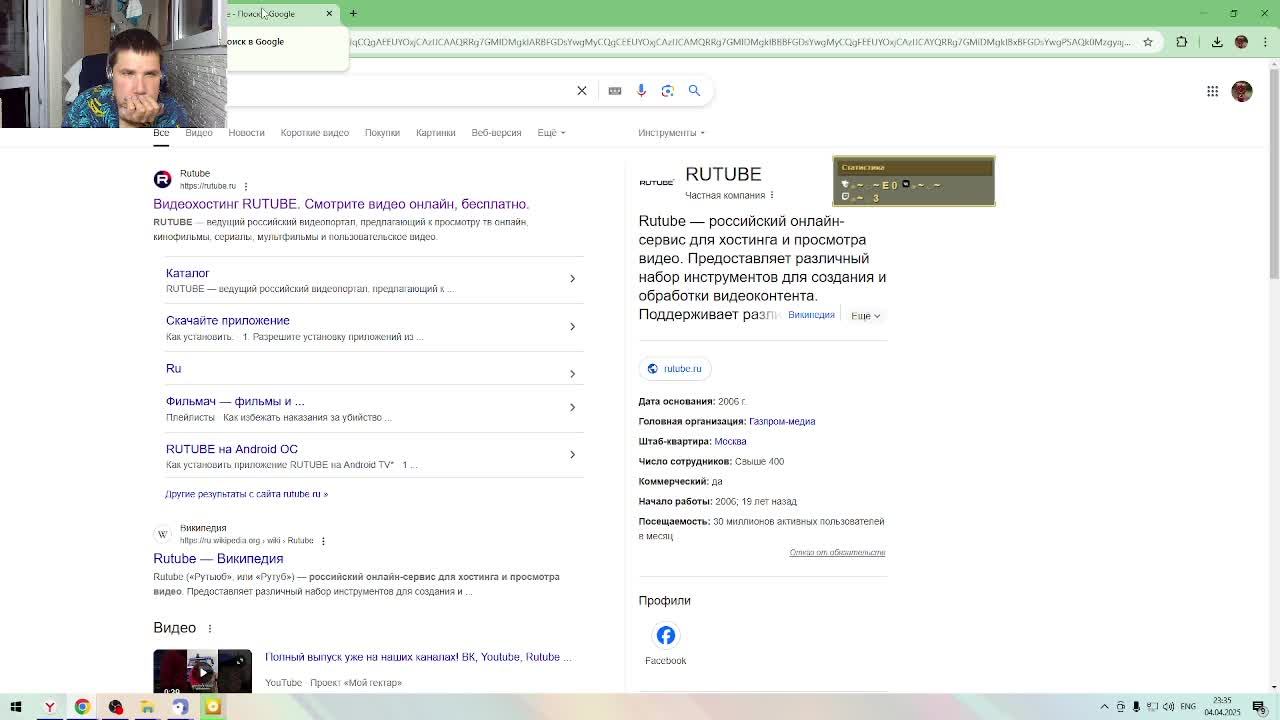Open a new browser tab

[x=353, y=14]
